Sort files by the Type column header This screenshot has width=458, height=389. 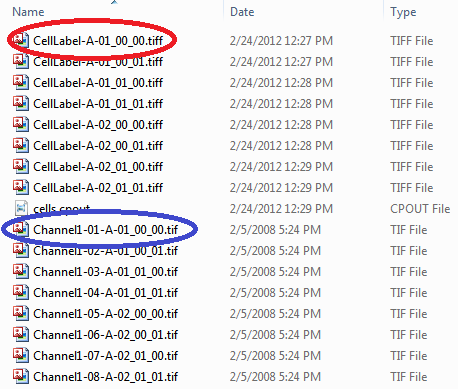point(403,12)
